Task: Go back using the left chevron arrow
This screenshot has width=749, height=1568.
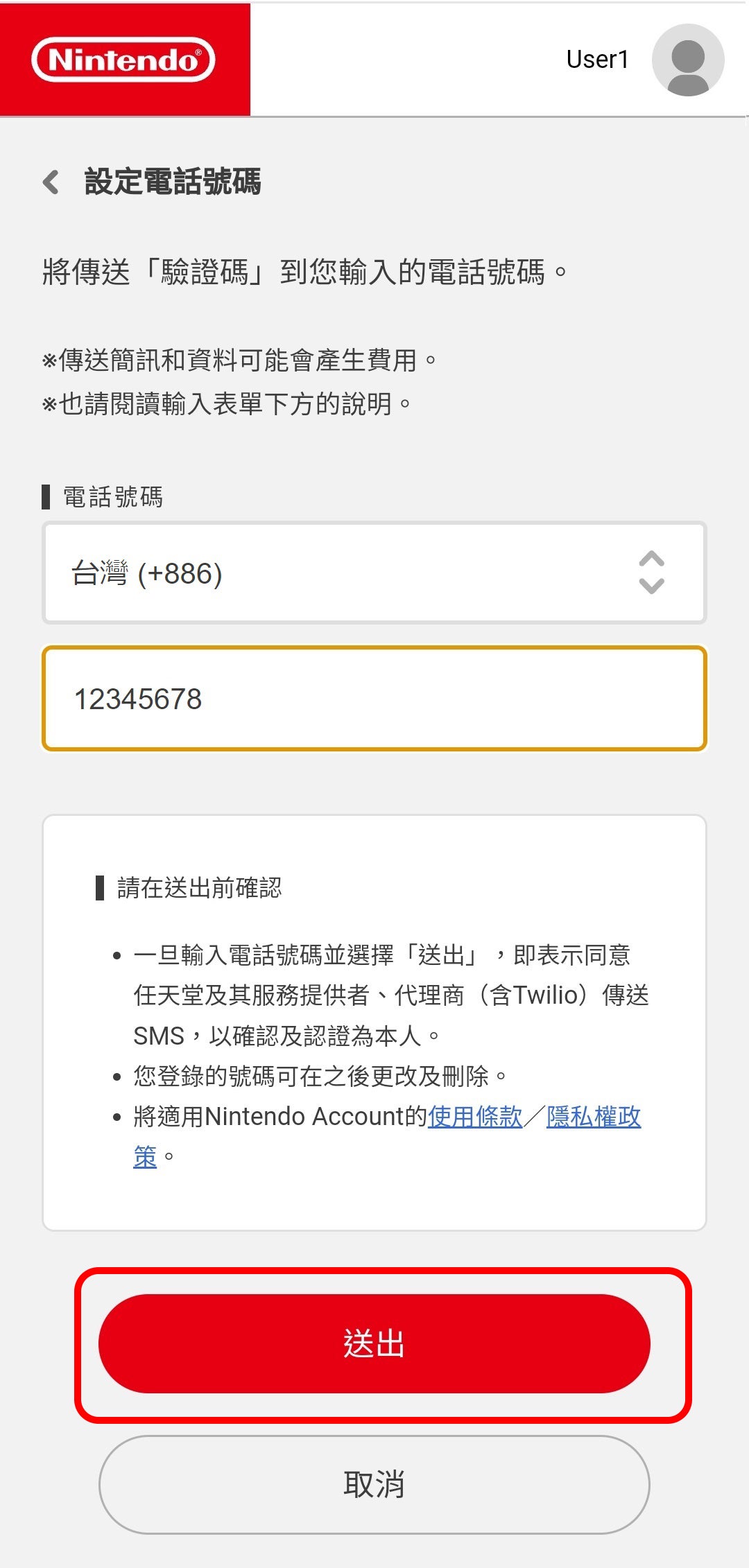Action: [51, 182]
